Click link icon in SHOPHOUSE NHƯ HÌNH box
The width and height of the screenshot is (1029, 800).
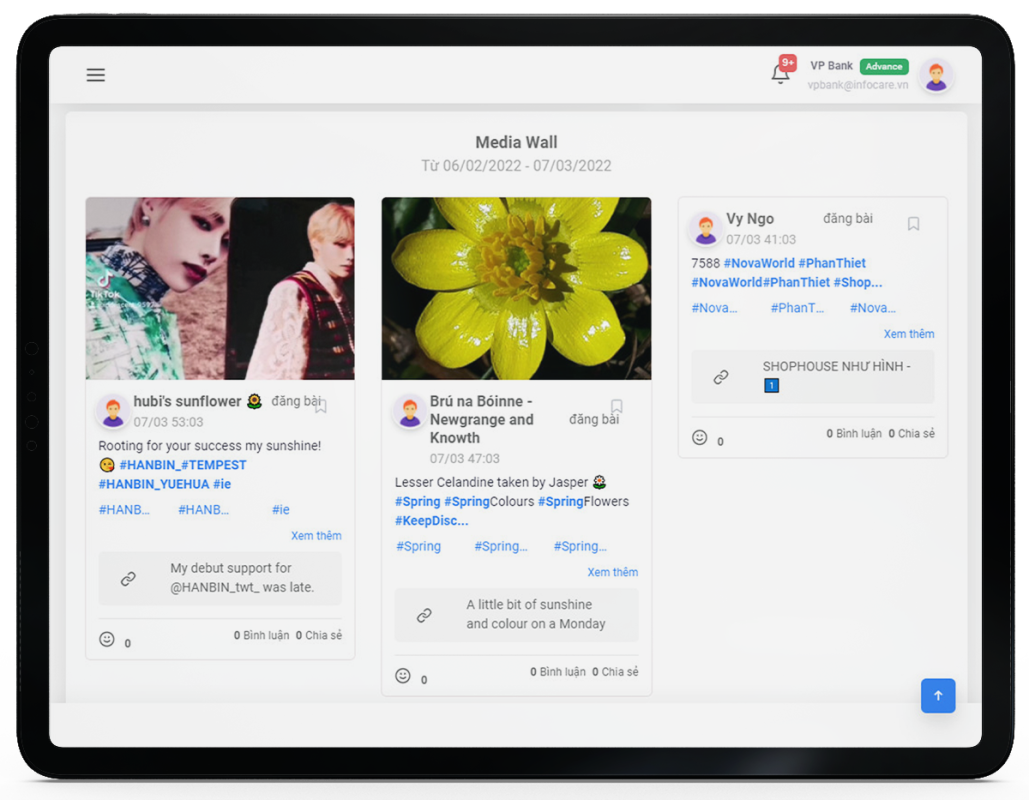(720, 377)
